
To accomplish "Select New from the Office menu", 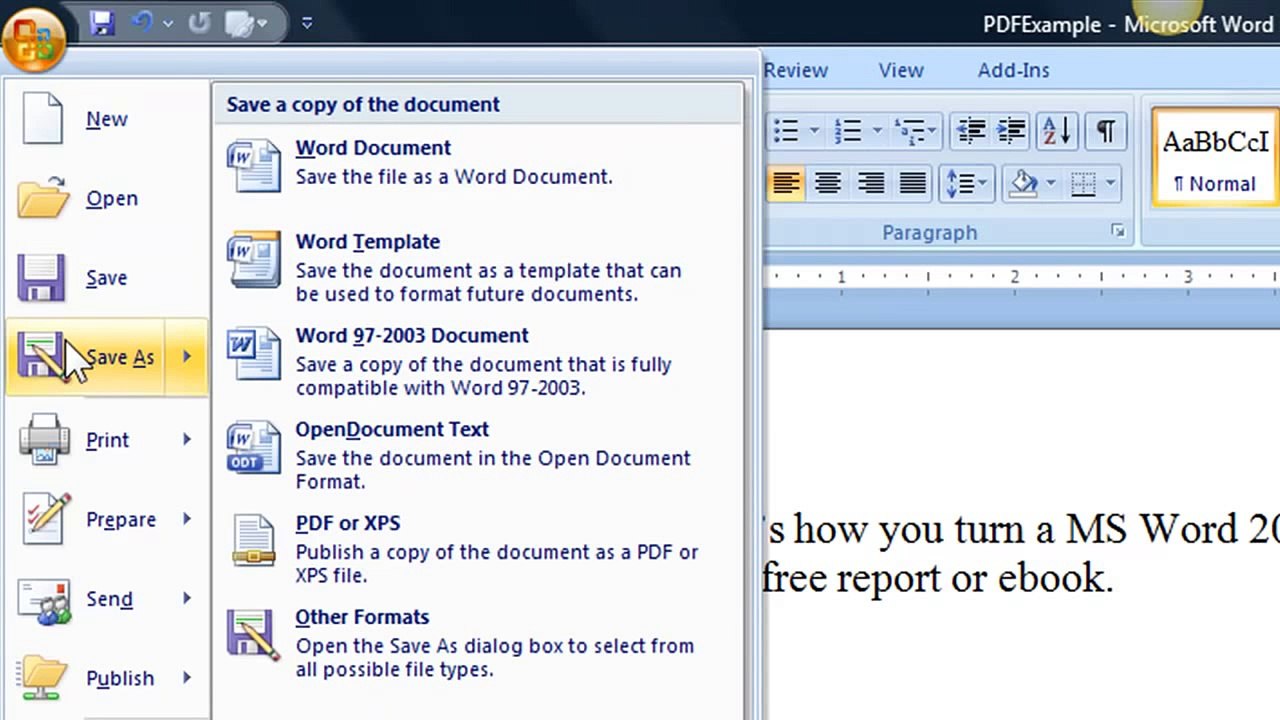I will pos(106,119).
